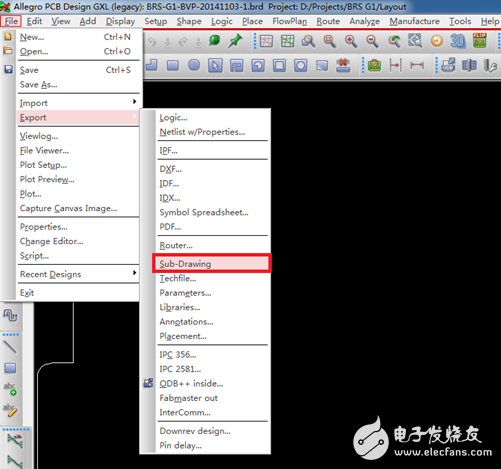501x469 pixels.
Task: Click the Redo toolbar icon
Action: pyautogui.click(x=183, y=42)
